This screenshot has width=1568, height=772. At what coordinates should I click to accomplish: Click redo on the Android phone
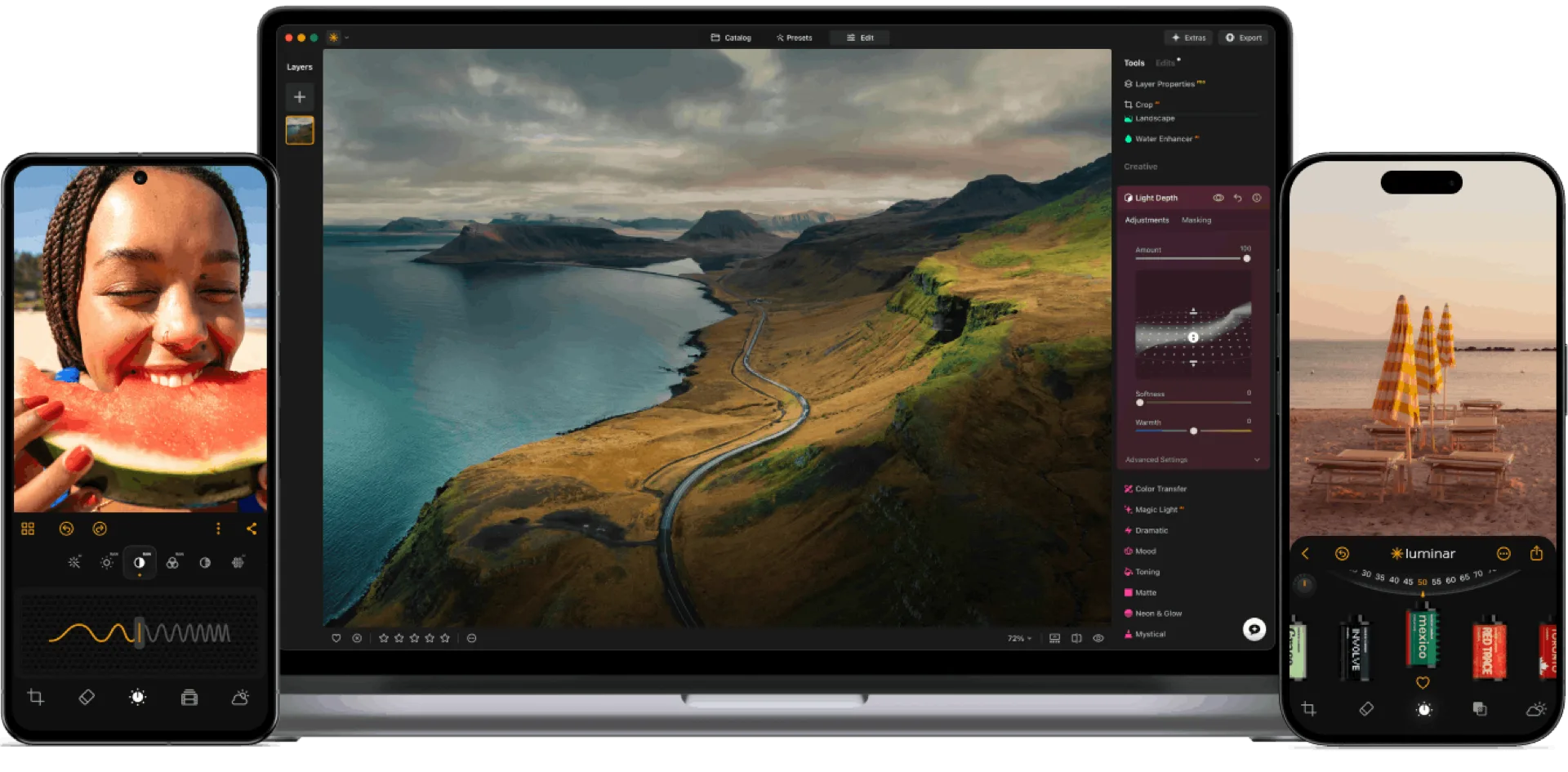tap(100, 529)
